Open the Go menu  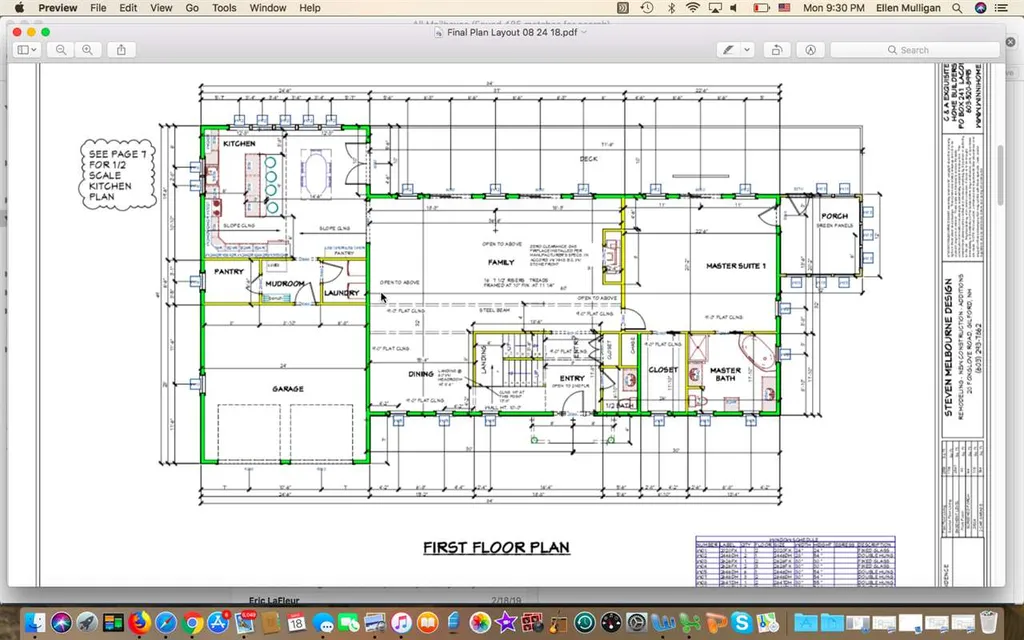click(192, 8)
